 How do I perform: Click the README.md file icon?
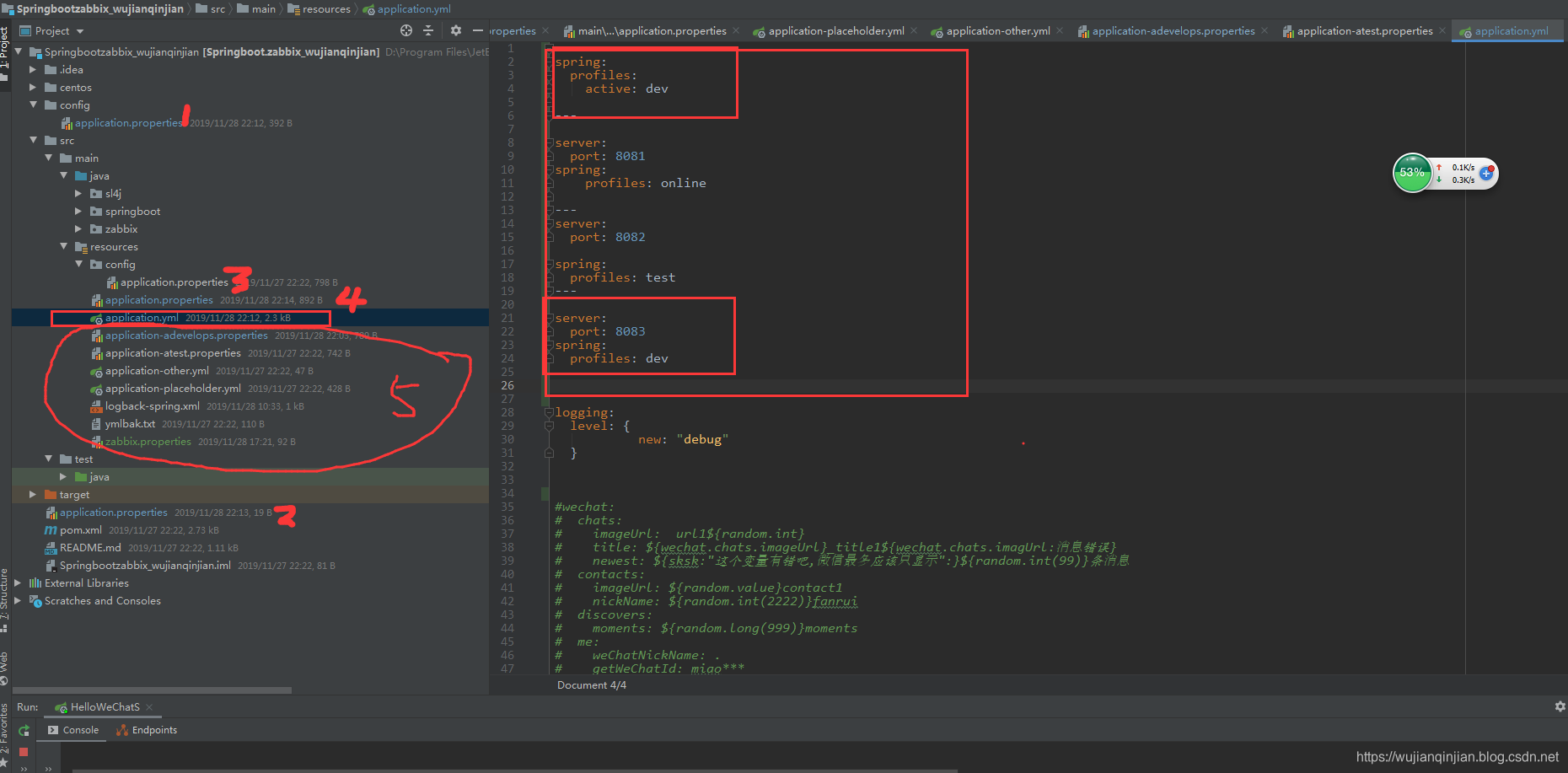[x=51, y=548]
